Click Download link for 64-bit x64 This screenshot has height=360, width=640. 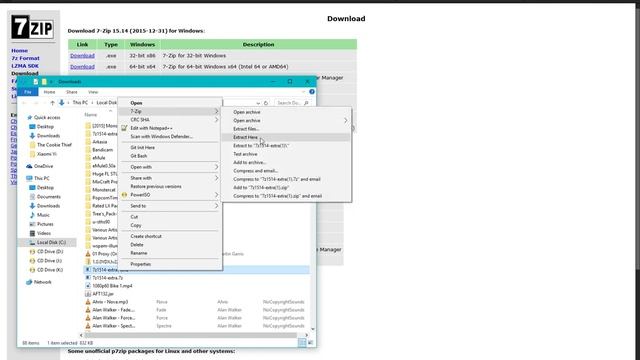82,67
